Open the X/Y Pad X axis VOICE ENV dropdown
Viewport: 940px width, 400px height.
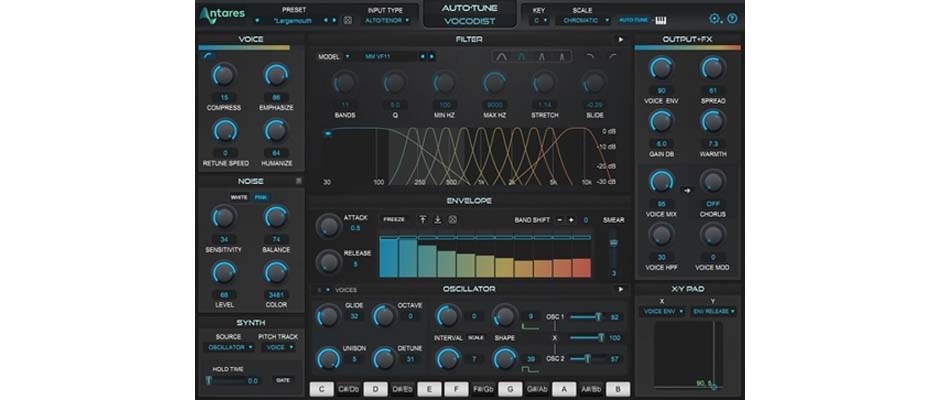(x=662, y=312)
